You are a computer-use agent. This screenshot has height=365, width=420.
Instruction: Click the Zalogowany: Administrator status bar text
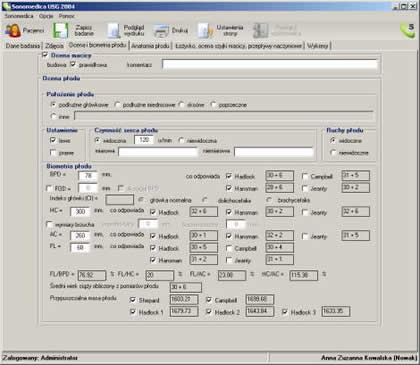(x=40, y=358)
